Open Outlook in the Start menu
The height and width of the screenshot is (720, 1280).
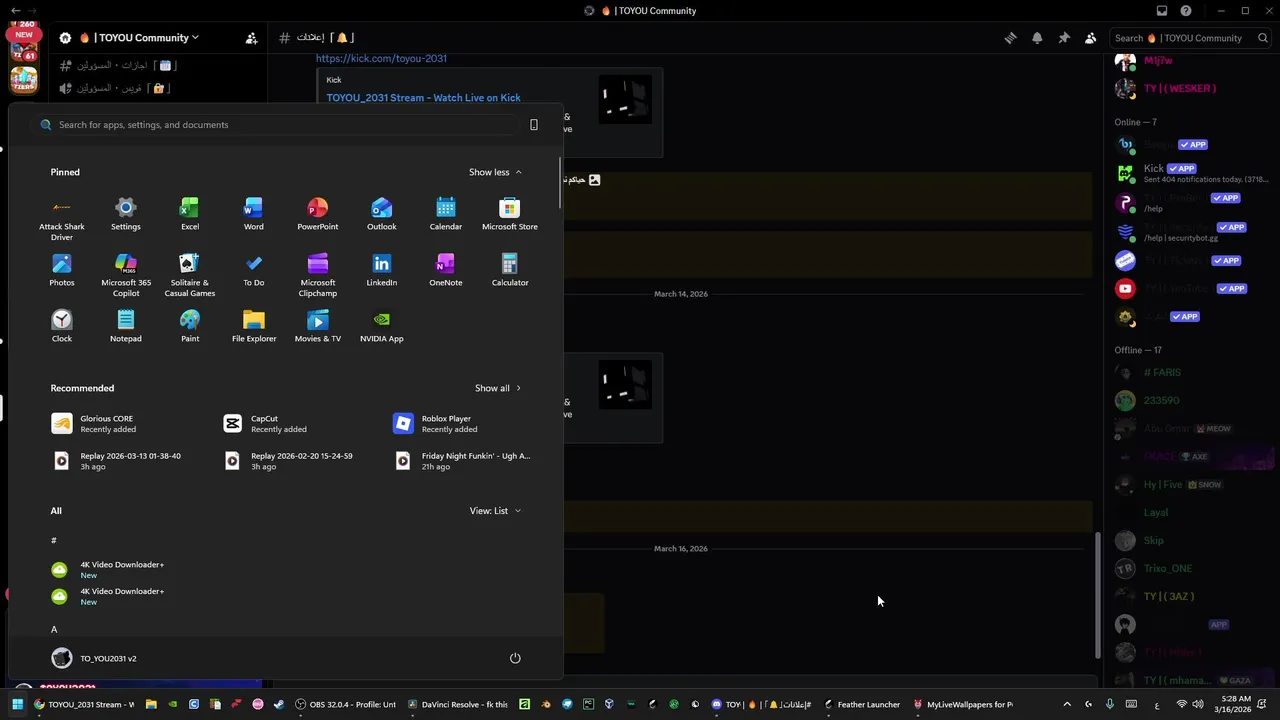pyautogui.click(x=382, y=214)
